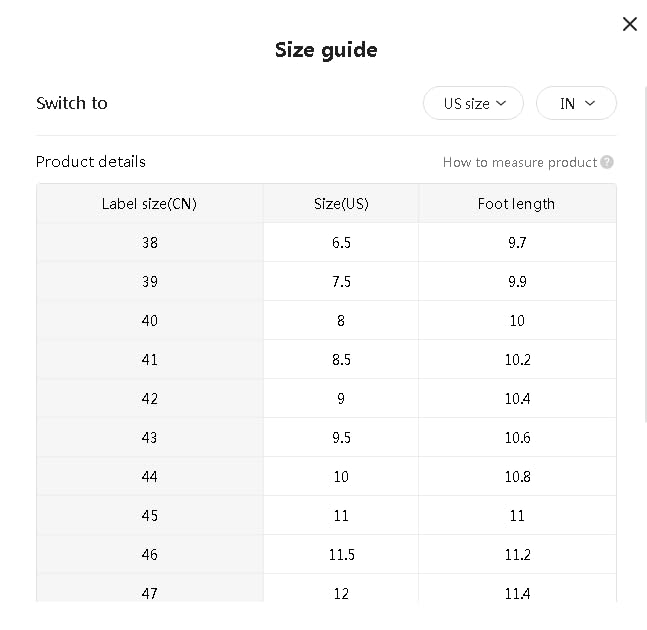
Task: Click the foot length 10.8 cell
Action: (516, 477)
